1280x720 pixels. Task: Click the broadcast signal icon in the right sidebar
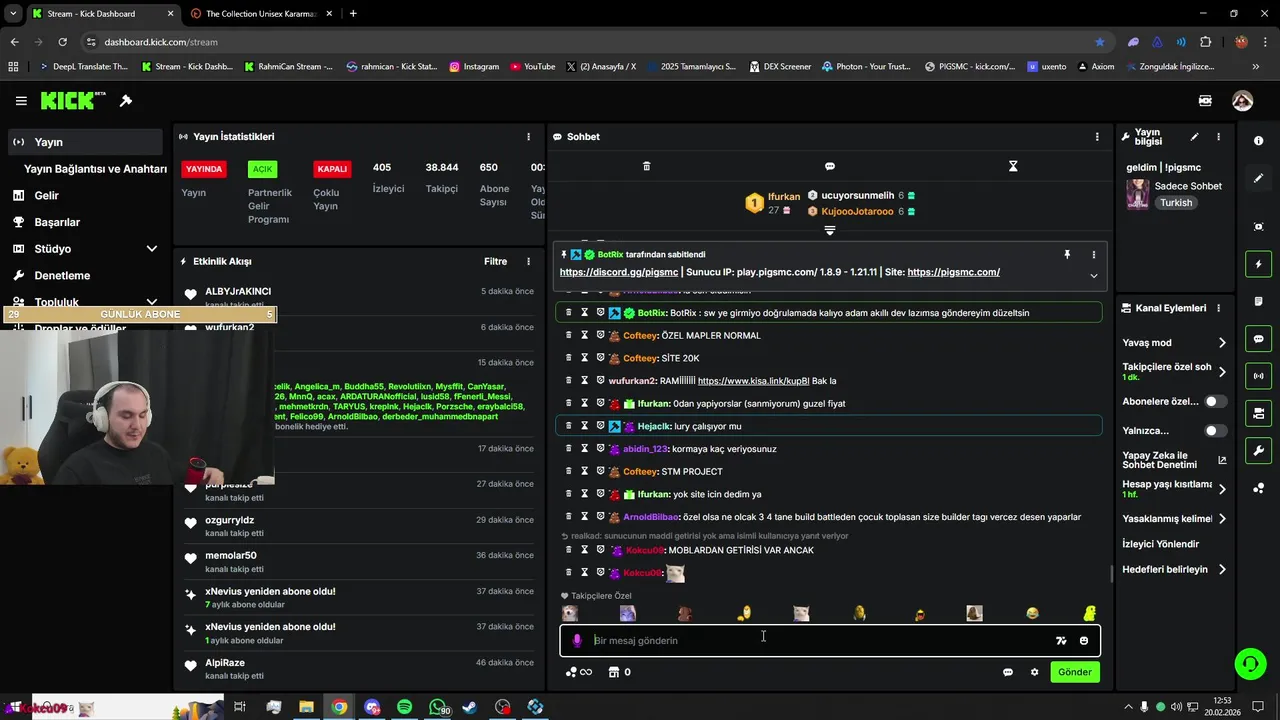coord(1258,376)
